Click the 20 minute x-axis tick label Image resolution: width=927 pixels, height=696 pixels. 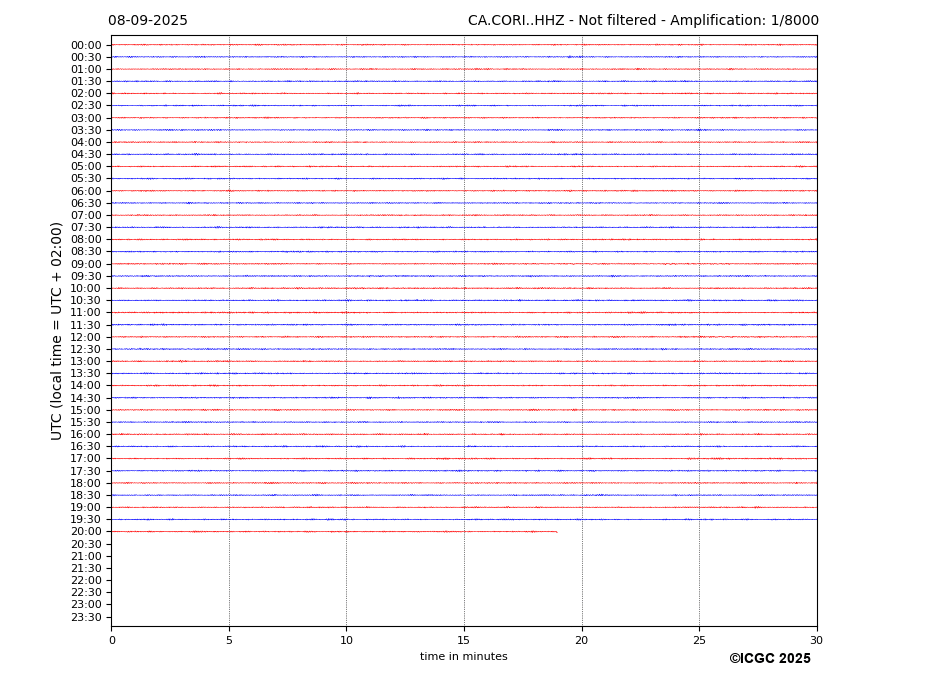pos(582,640)
